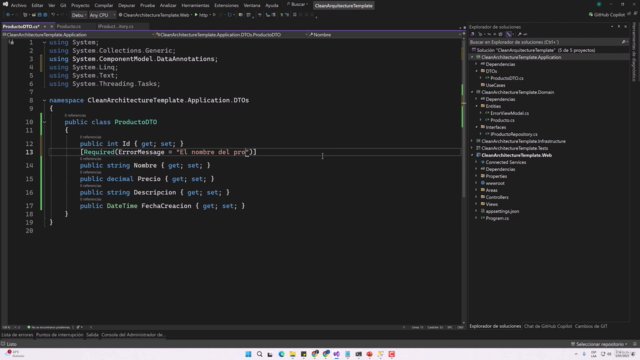Switch to the Producto.cs editor tab

[69, 26]
